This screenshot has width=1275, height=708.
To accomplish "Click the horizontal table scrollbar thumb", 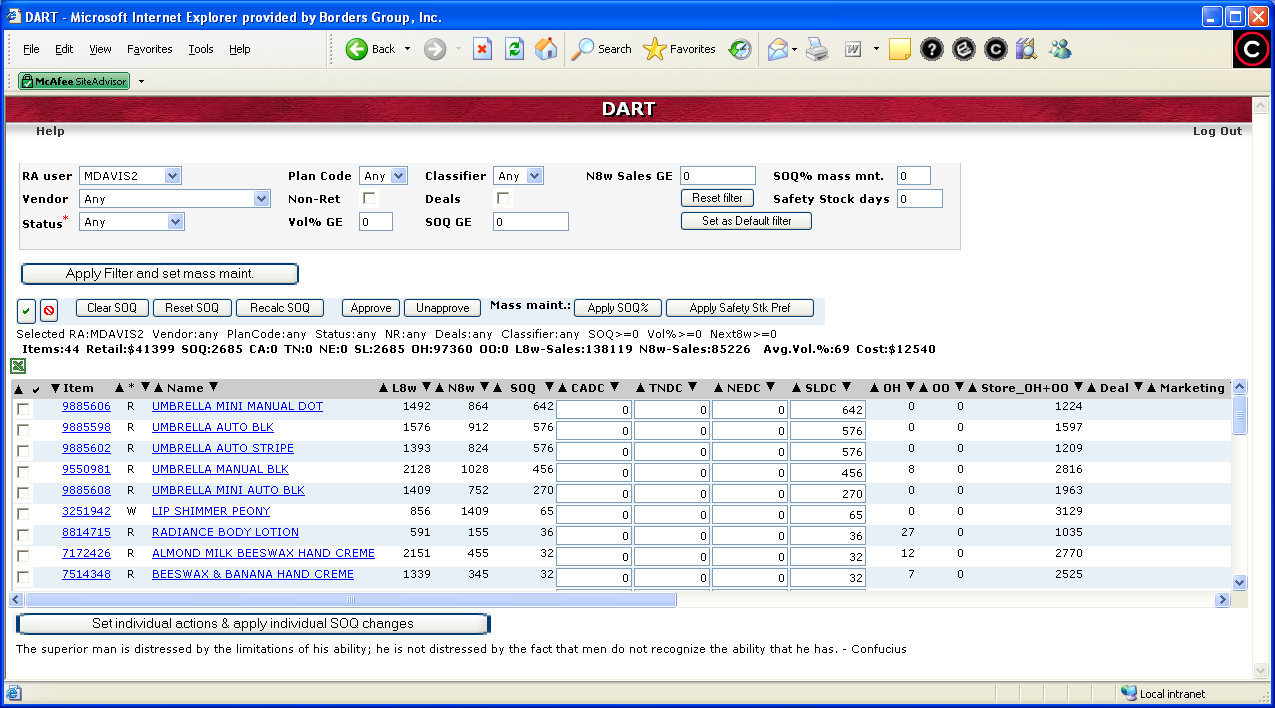I will coord(351,600).
